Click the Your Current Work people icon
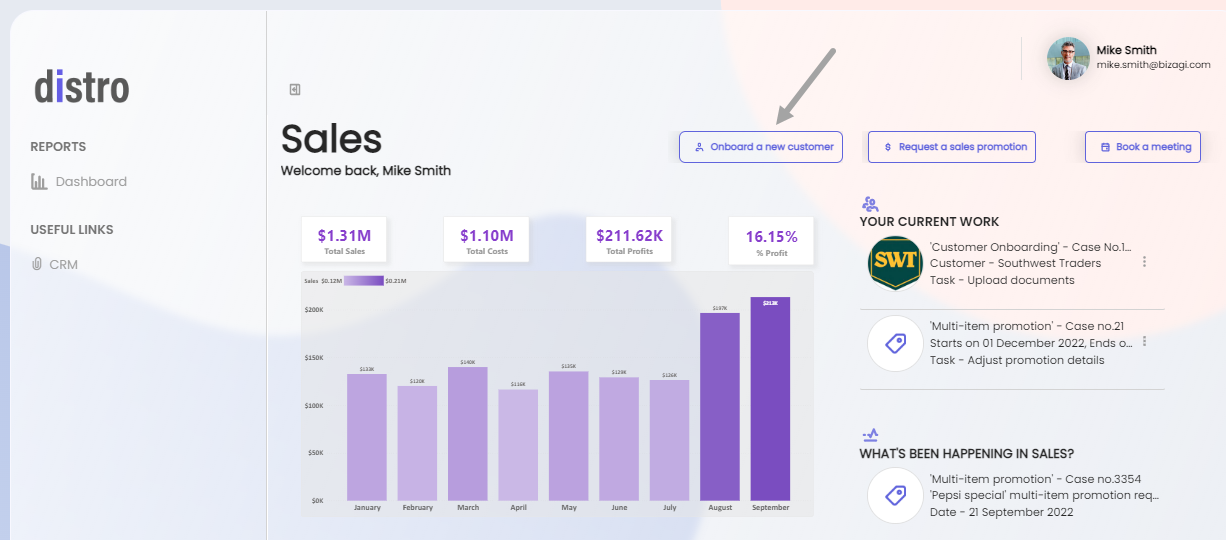This screenshot has height=540, width=1226. tap(870, 203)
